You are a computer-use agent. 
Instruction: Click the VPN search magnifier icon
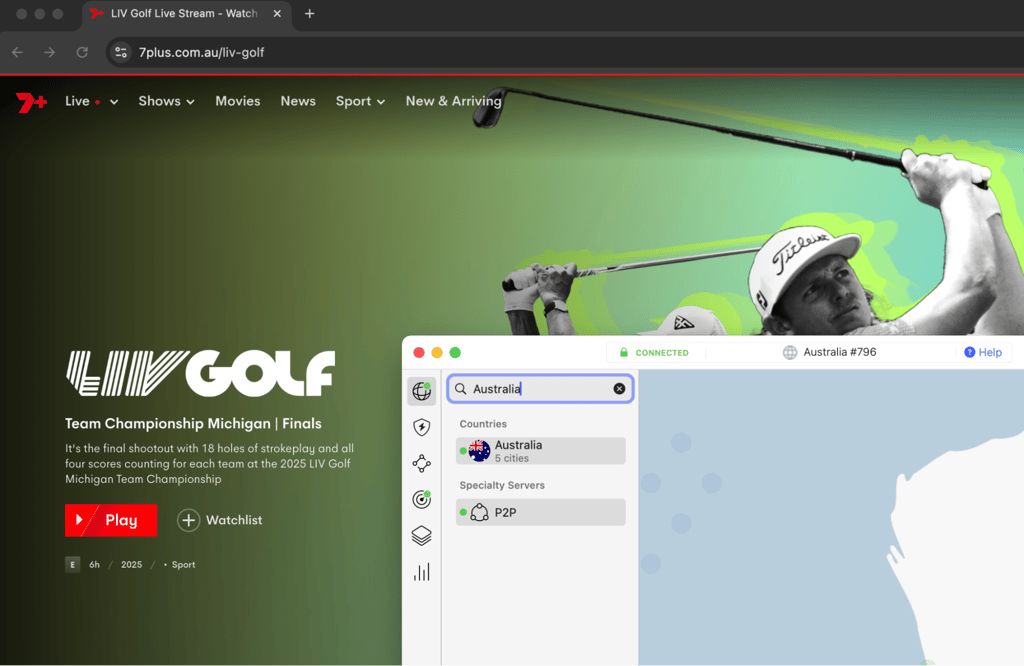pyautogui.click(x=460, y=388)
